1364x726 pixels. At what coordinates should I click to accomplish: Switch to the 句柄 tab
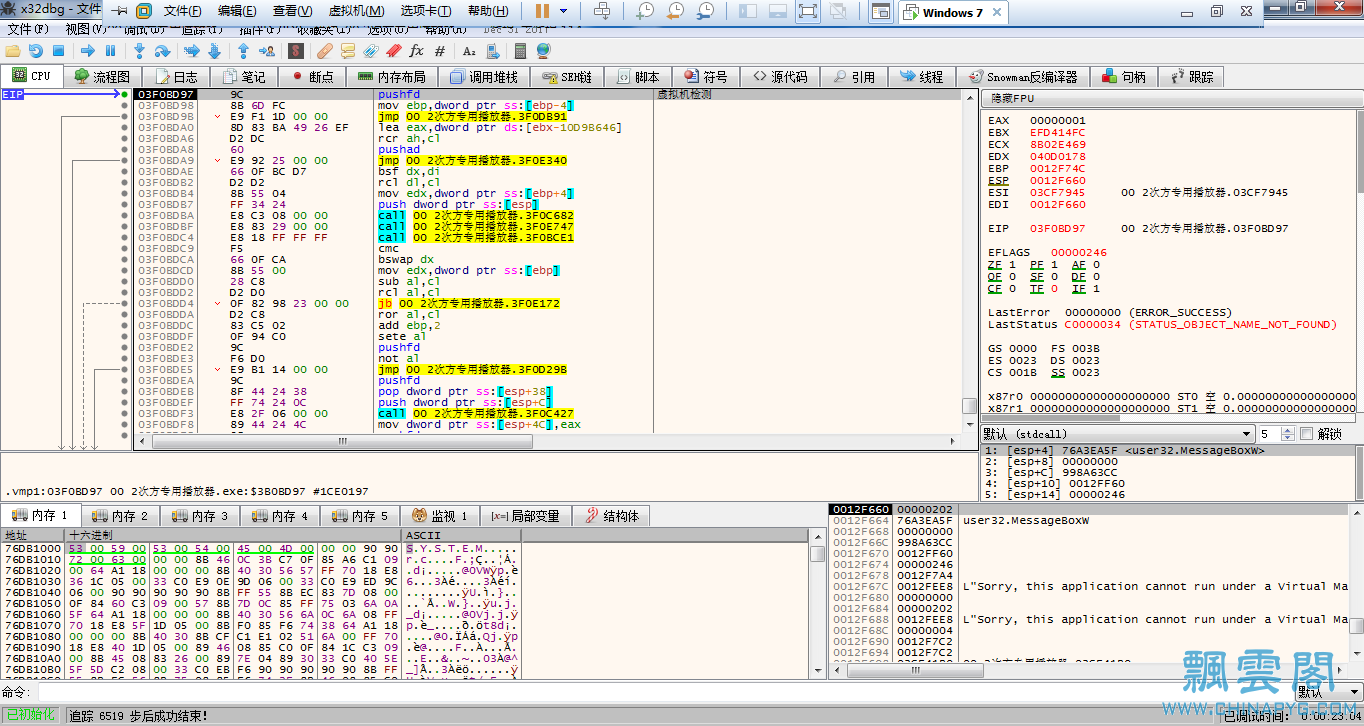pyautogui.click(x=1124, y=77)
